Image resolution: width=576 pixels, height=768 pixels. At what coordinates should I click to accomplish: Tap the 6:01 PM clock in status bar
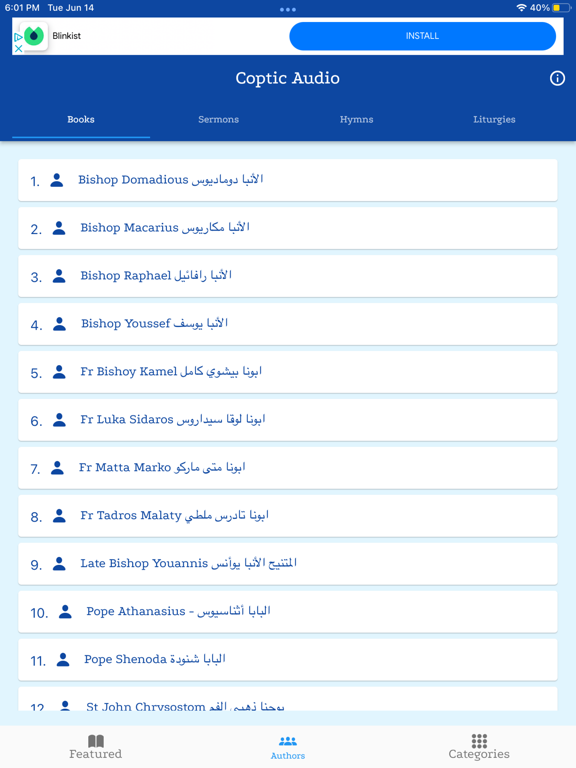(x=22, y=8)
